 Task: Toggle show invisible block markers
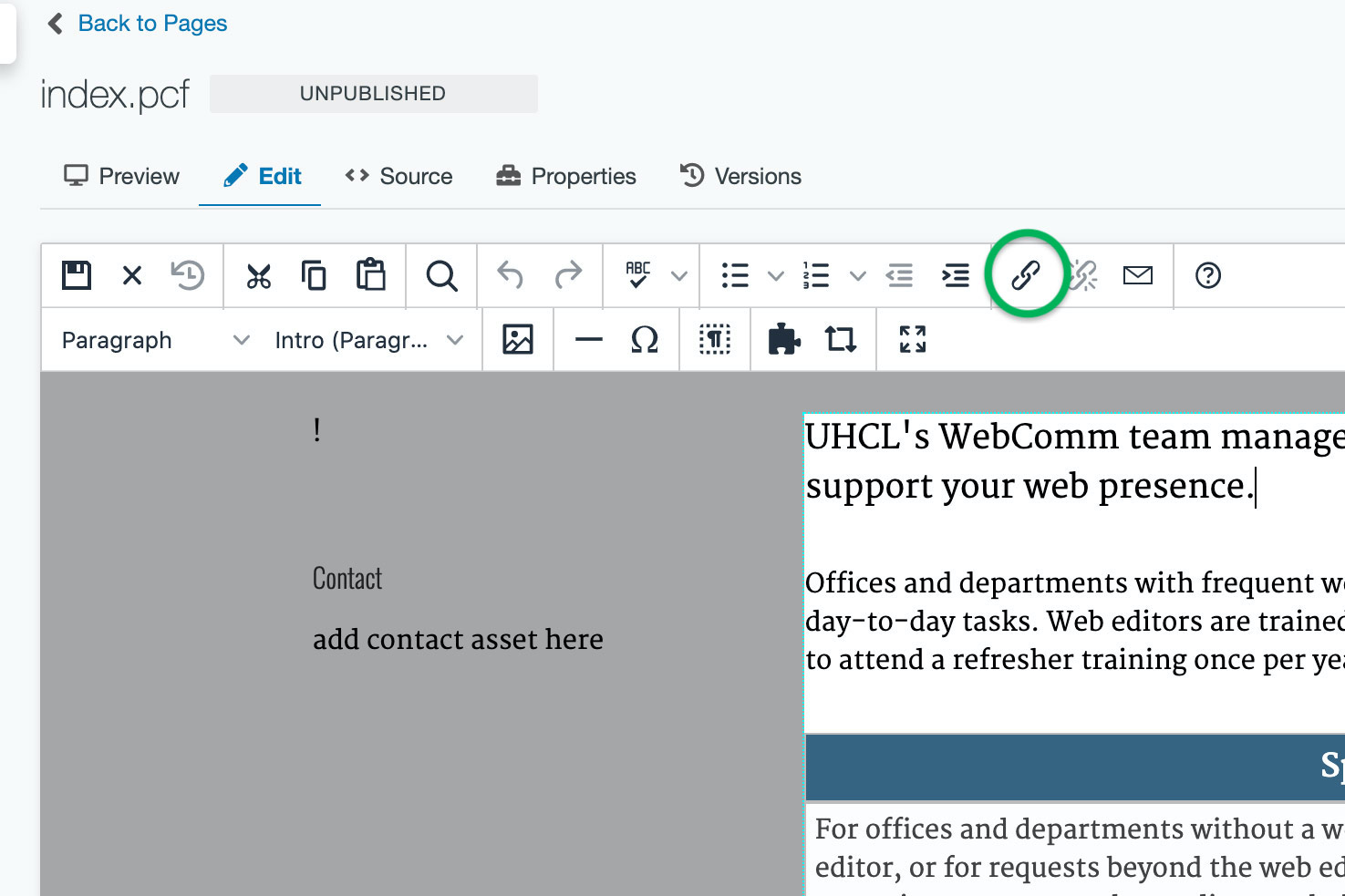[x=715, y=339]
